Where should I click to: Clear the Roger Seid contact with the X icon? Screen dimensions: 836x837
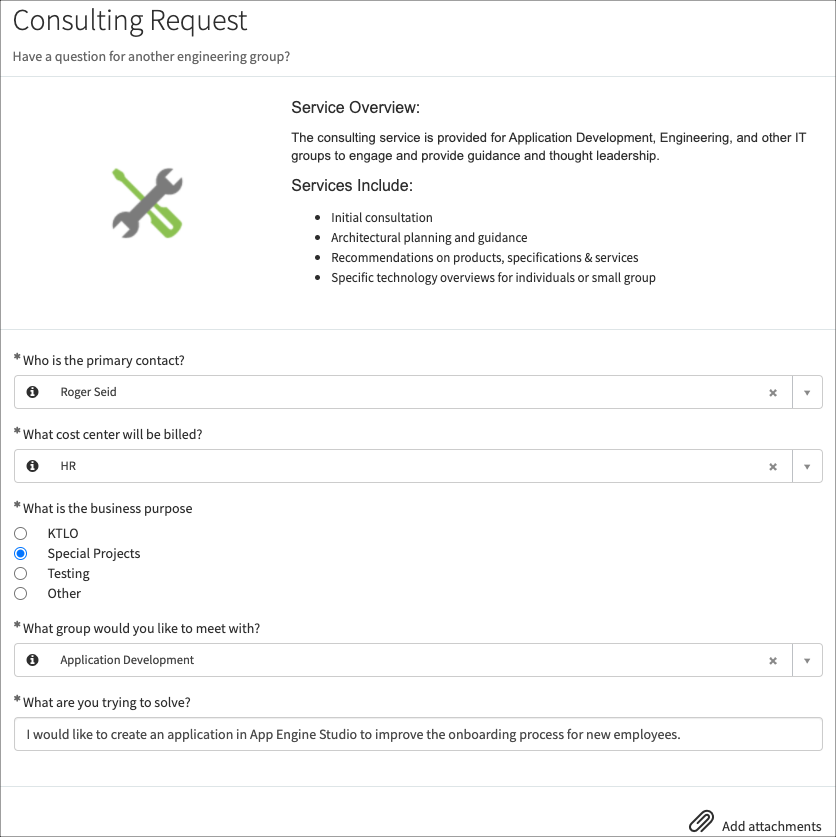point(772,392)
